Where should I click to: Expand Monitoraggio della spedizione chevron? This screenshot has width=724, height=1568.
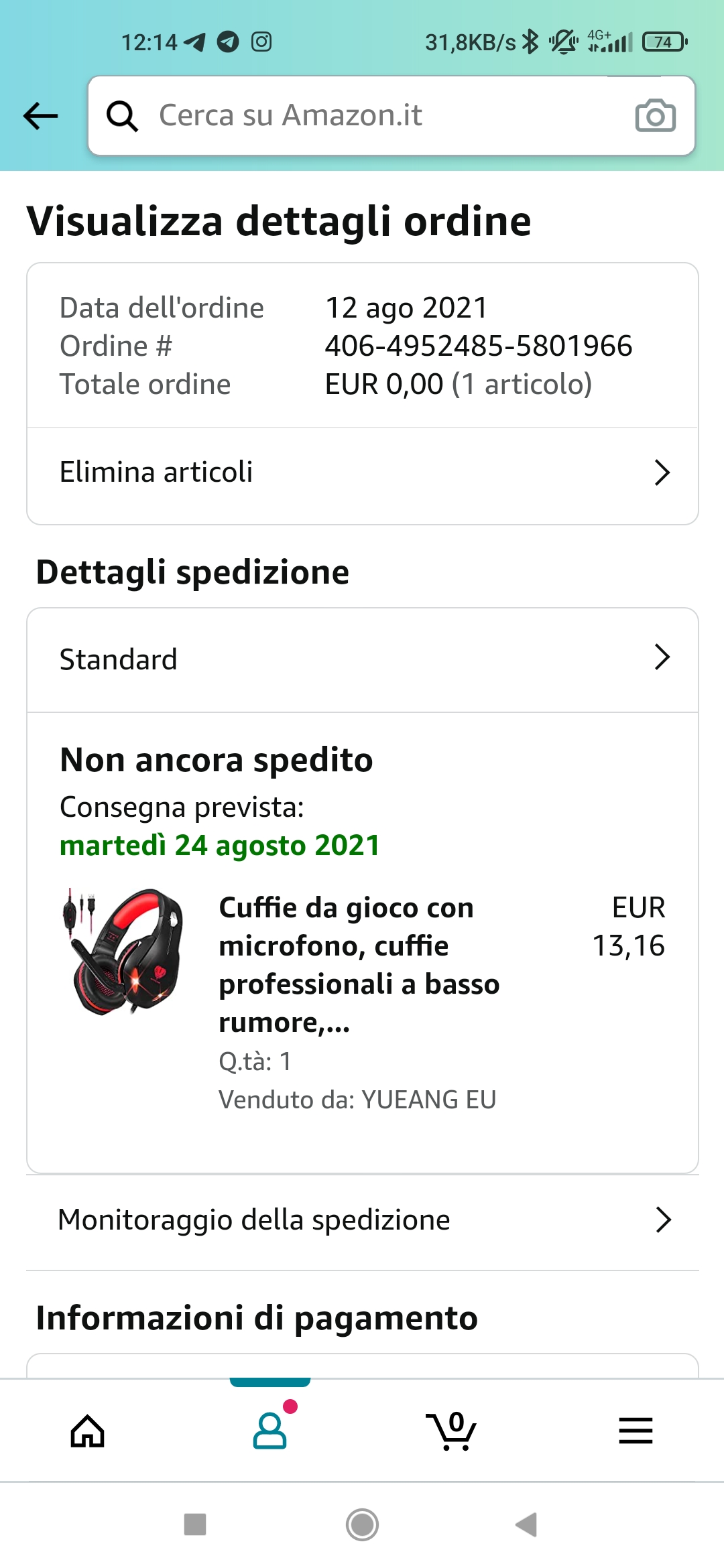pos(663,1220)
